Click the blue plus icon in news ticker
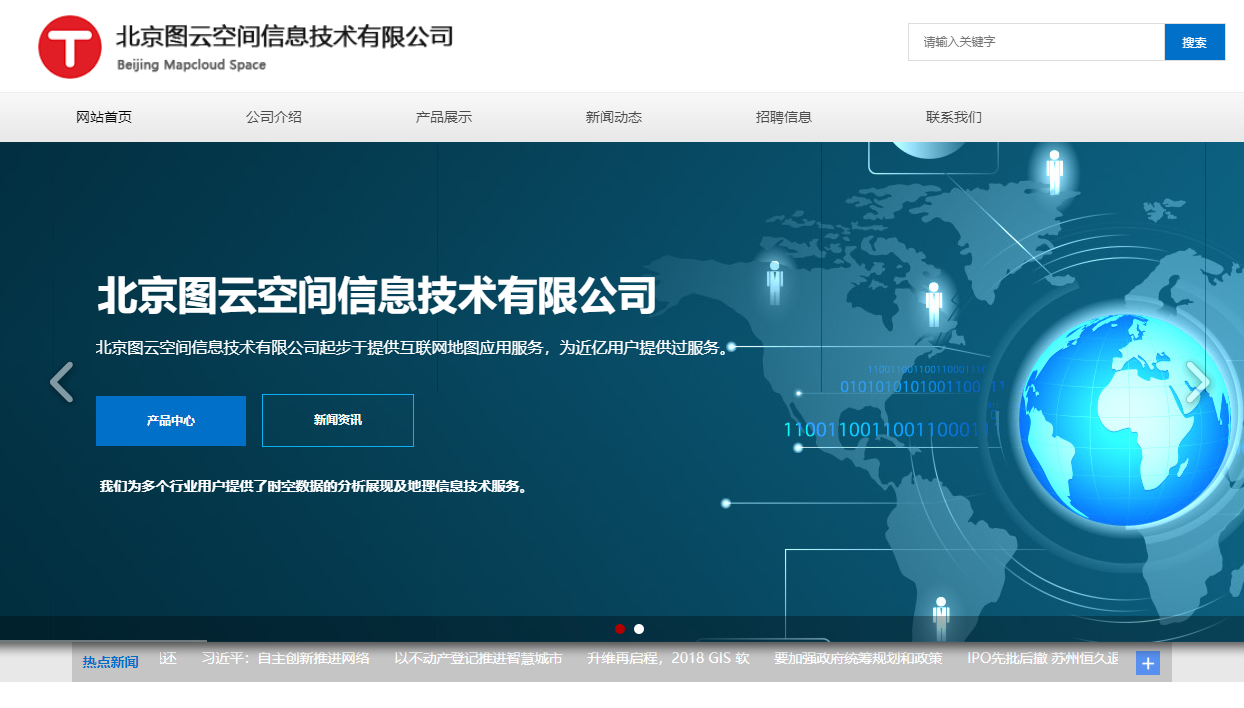1244x708 pixels. coord(1148,663)
